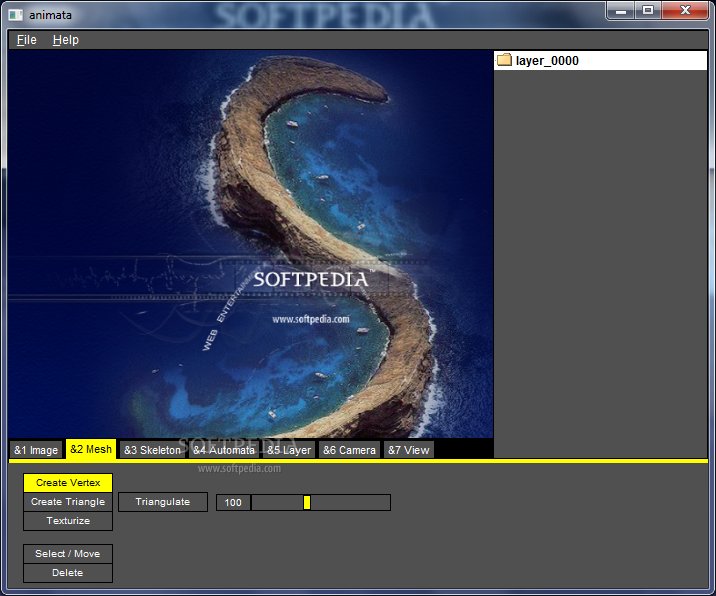Click the island image in the canvas

[250, 244]
